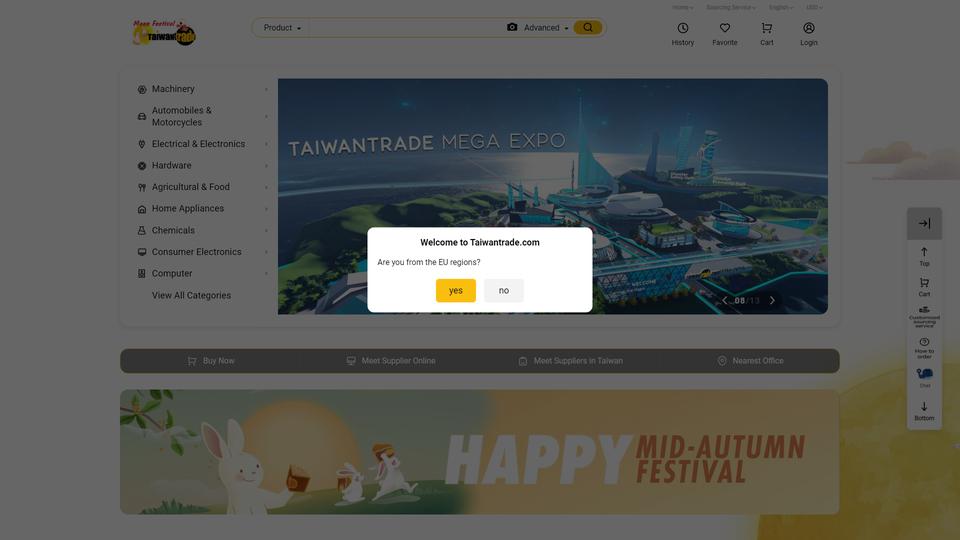Image resolution: width=960 pixels, height=540 pixels.
Task: Go to next banner slide arrow
Action: (x=772, y=301)
